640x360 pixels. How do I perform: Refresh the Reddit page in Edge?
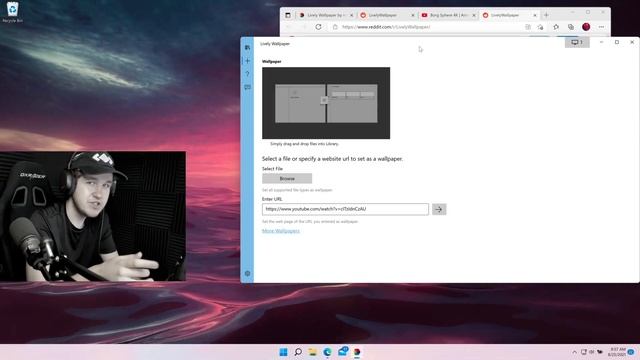click(318, 27)
